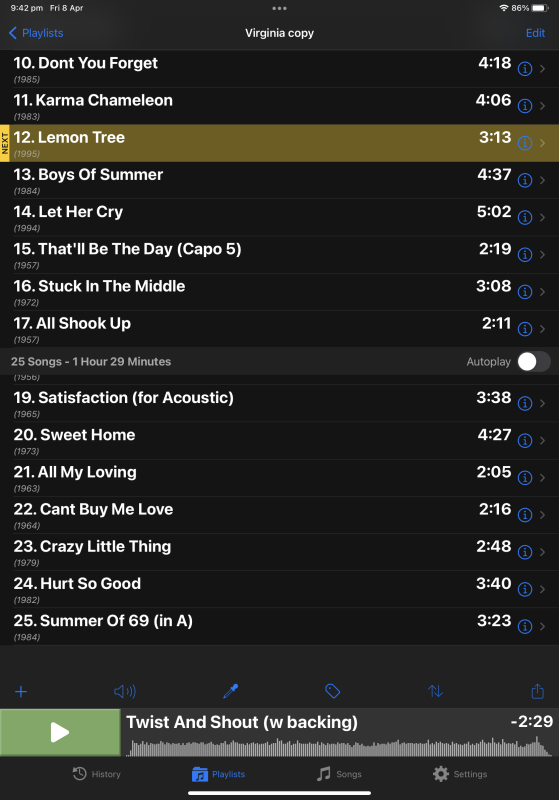Tap the share icon in toolbar
Viewport: 559px width, 800px height.
pyautogui.click(x=538, y=691)
